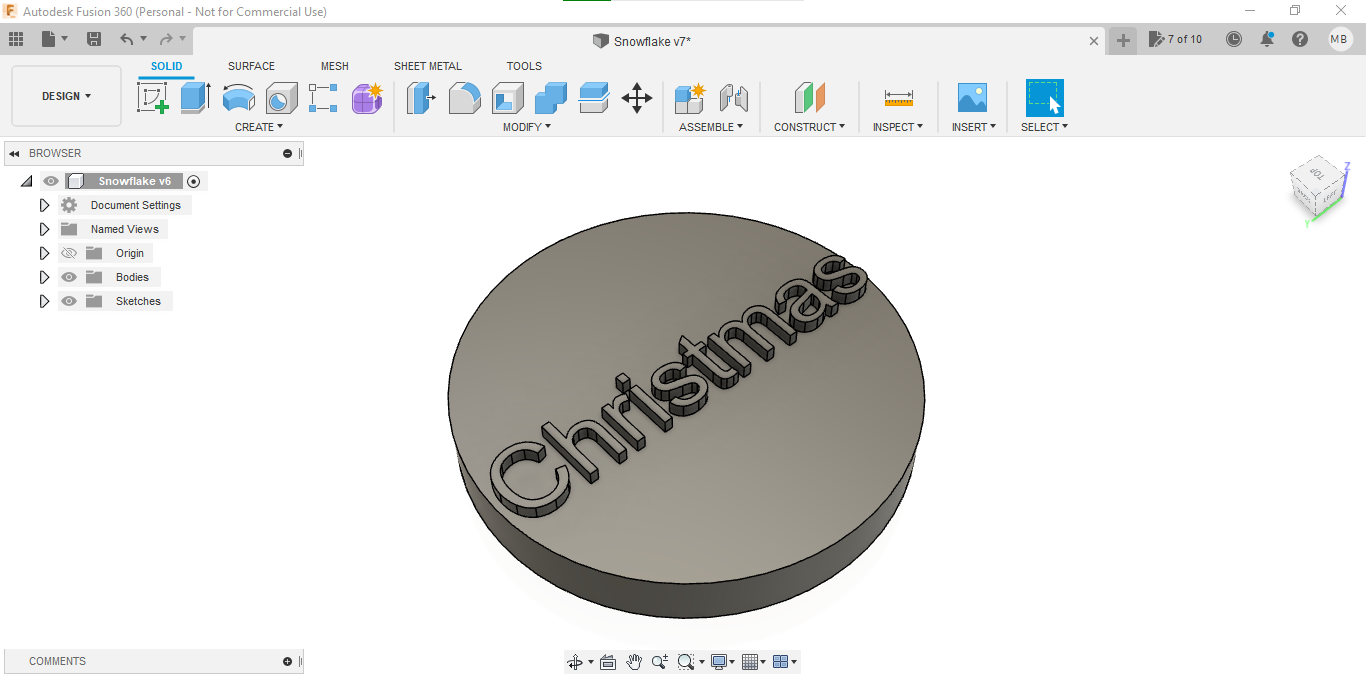Switch to the TOOLS tab

524,66
